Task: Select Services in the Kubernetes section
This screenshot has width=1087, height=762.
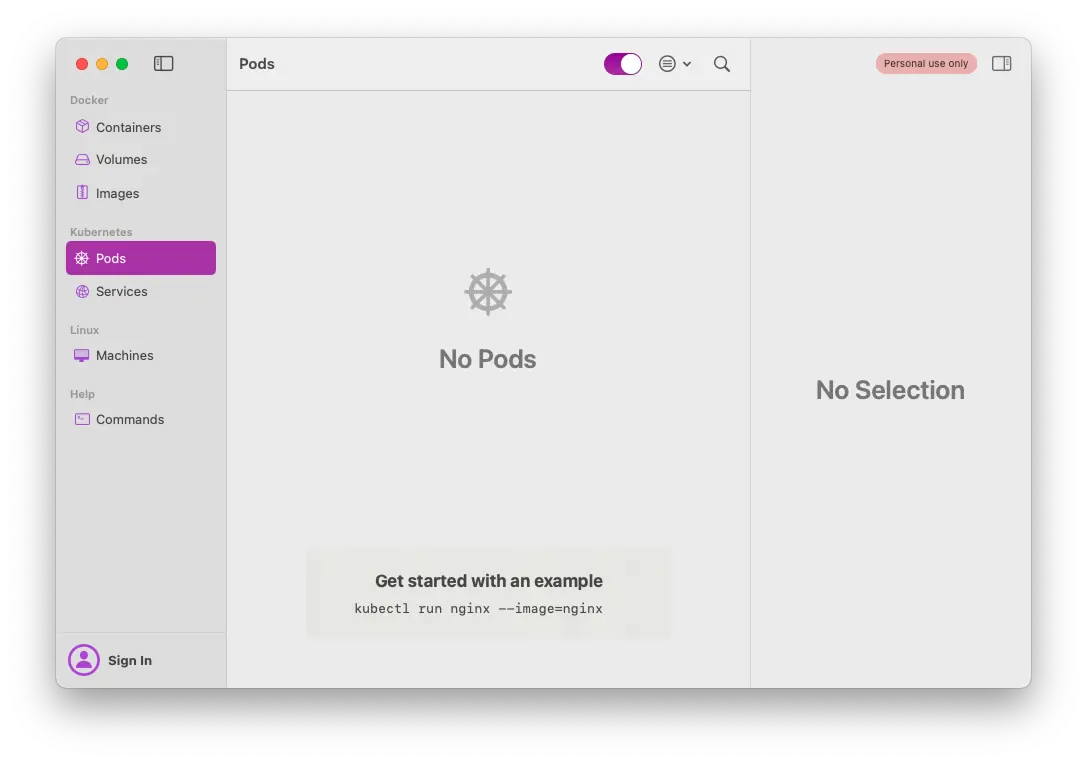Action: point(123,291)
